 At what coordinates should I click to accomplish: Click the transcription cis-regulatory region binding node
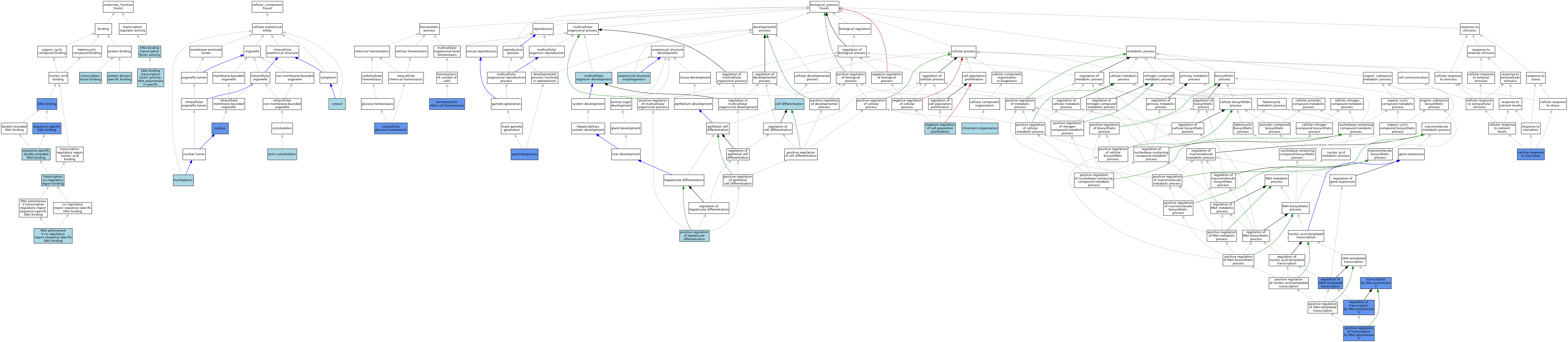[x=53, y=180]
